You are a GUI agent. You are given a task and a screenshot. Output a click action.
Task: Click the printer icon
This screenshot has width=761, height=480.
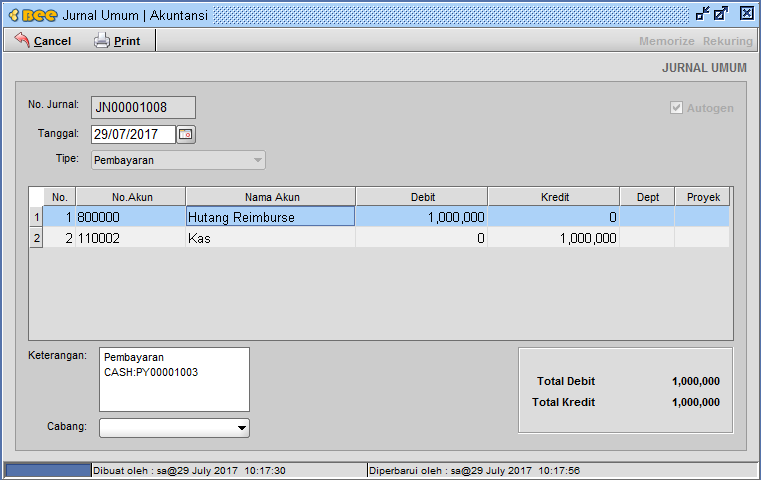pyautogui.click(x=101, y=40)
